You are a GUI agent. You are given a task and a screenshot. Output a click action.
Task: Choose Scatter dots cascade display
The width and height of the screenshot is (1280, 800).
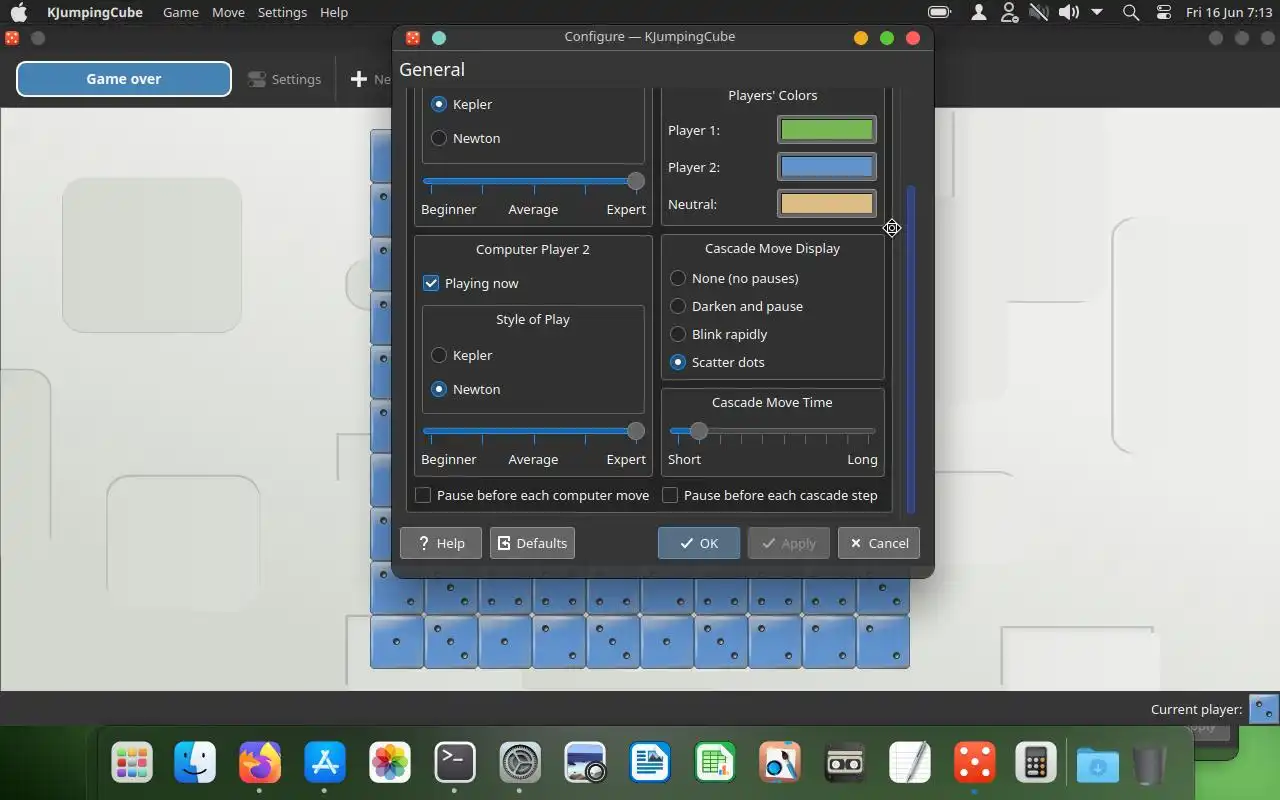click(678, 362)
